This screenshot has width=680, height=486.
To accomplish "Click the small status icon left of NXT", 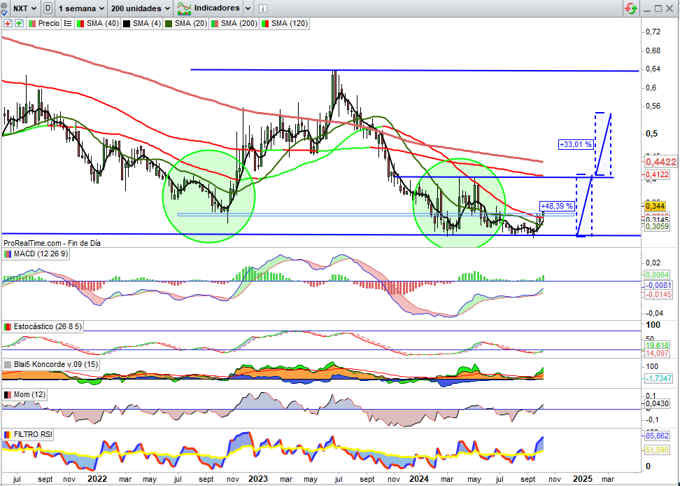I will pyautogui.click(x=4, y=8).
